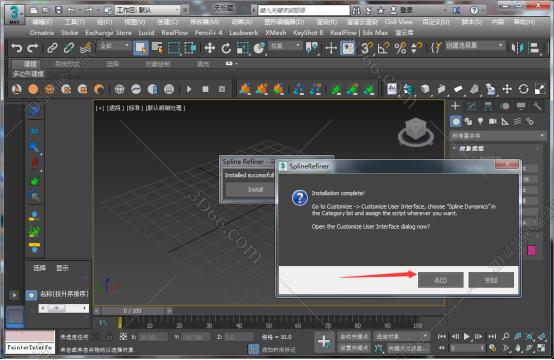Select the Unlink Selection tool

69,48
